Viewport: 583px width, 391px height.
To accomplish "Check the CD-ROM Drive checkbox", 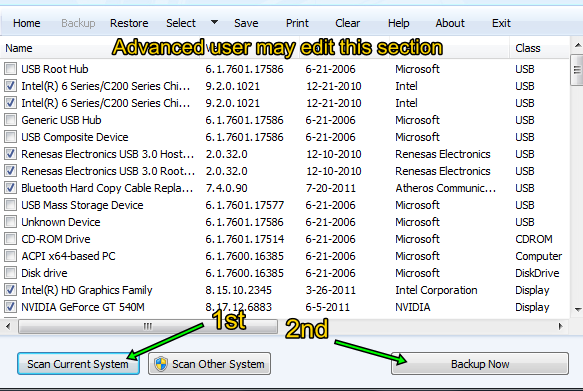I will [10, 239].
